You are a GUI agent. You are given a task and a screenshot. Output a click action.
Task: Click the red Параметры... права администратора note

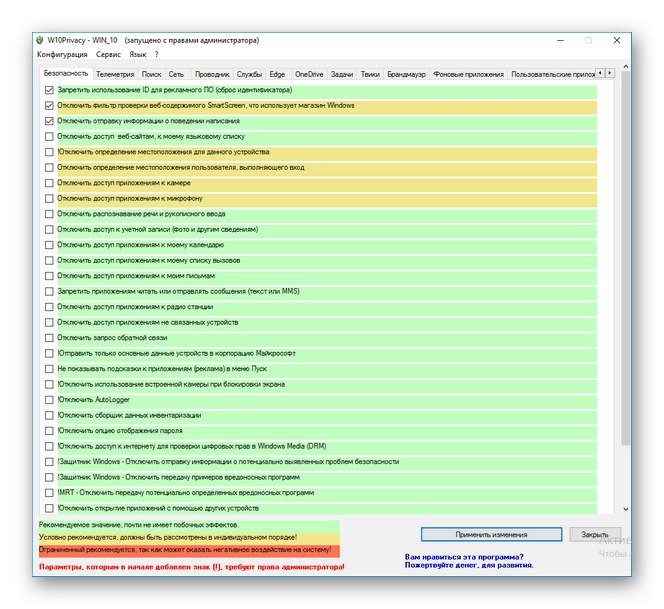click(191, 567)
